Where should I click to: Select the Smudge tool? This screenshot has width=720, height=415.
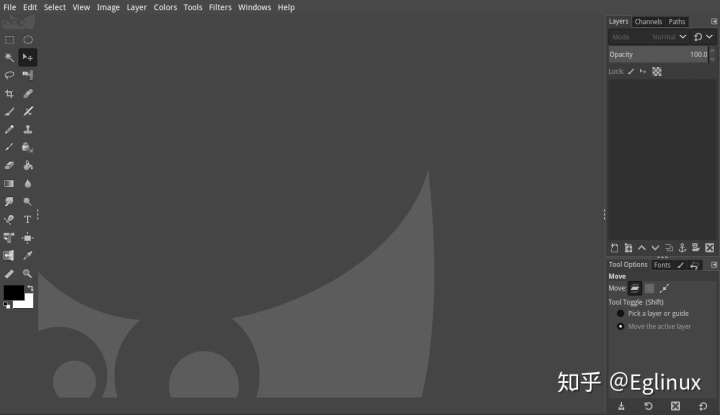(9, 202)
